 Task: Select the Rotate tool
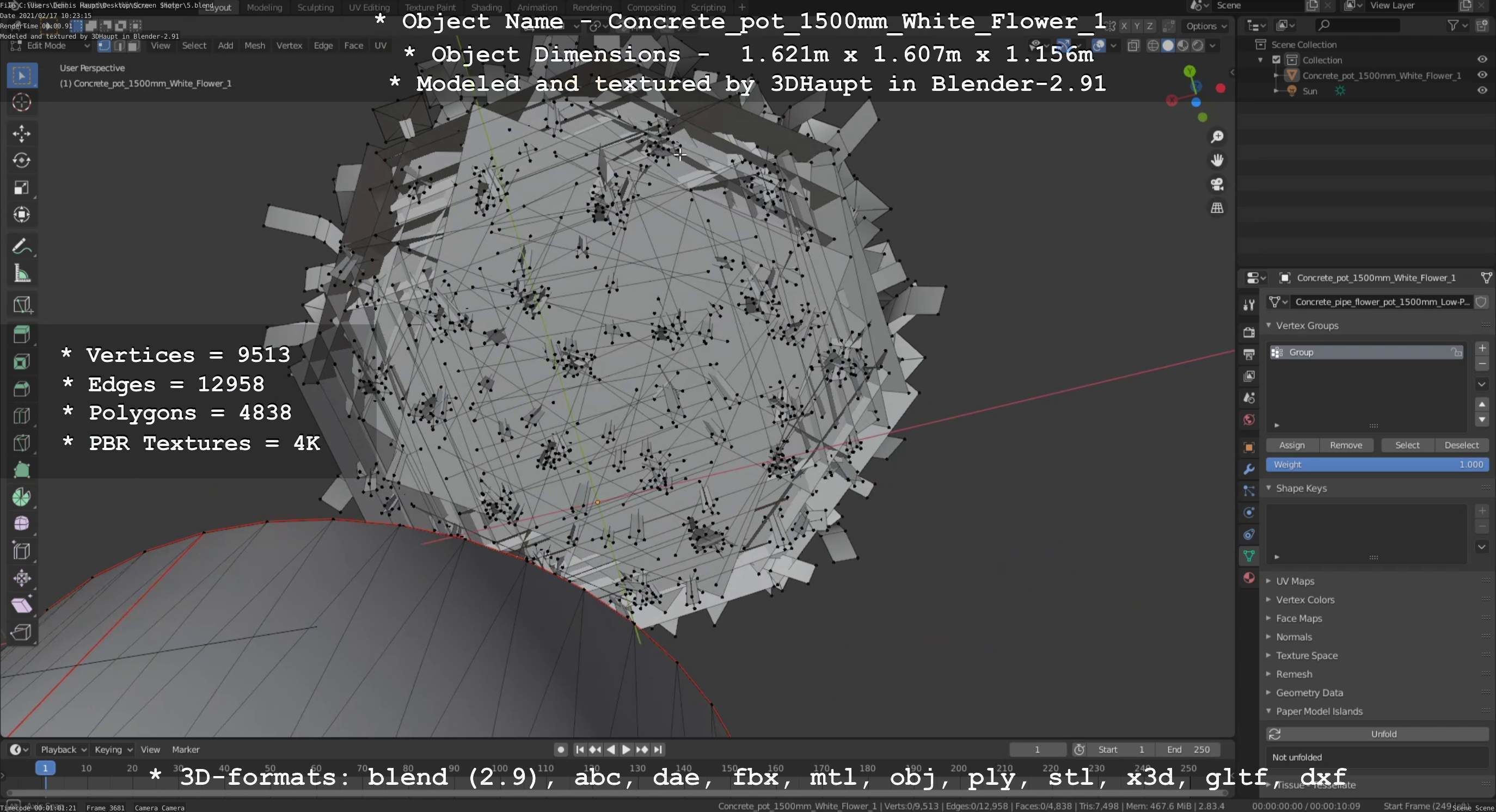[21, 160]
